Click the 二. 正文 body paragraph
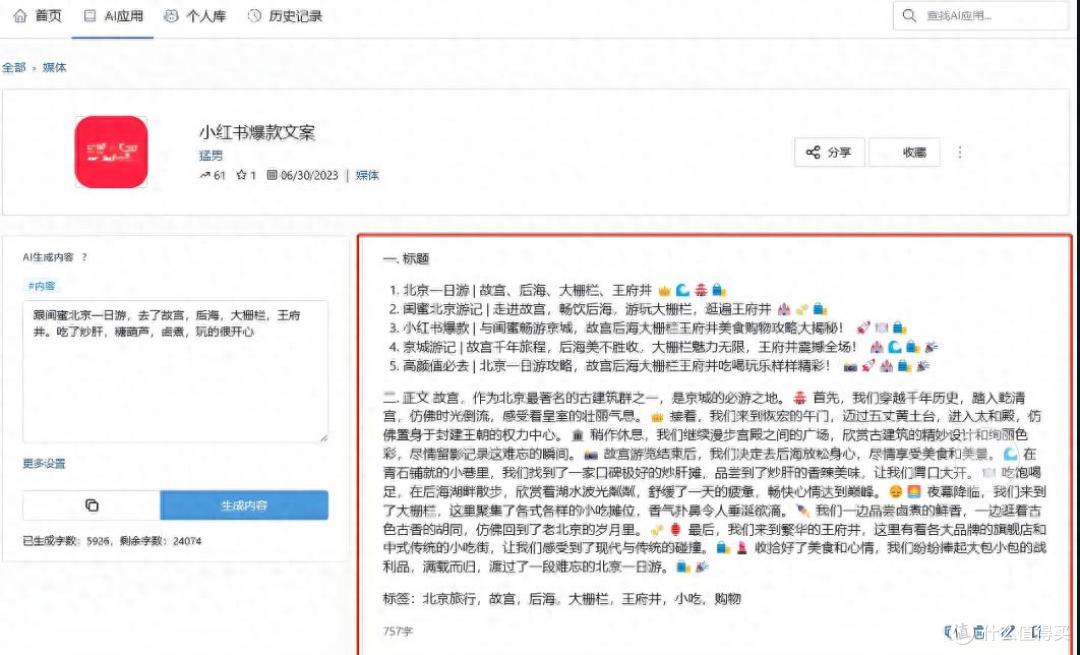1080x655 pixels. pyautogui.click(x=715, y=482)
